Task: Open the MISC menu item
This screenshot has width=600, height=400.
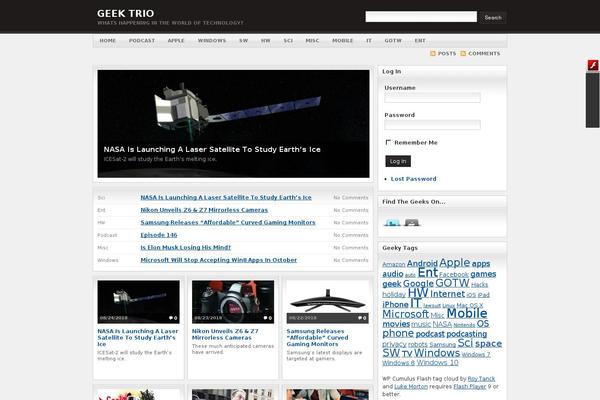Action: (312, 41)
